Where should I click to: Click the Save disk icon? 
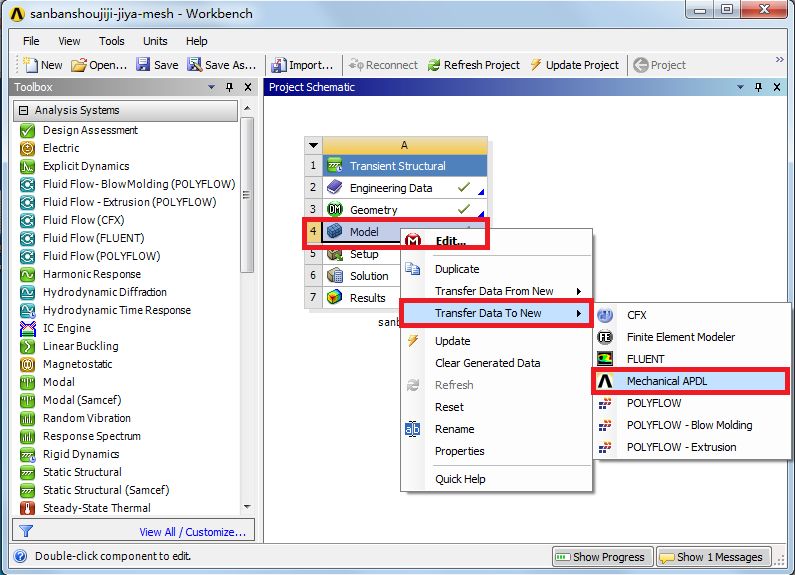click(x=143, y=64)
